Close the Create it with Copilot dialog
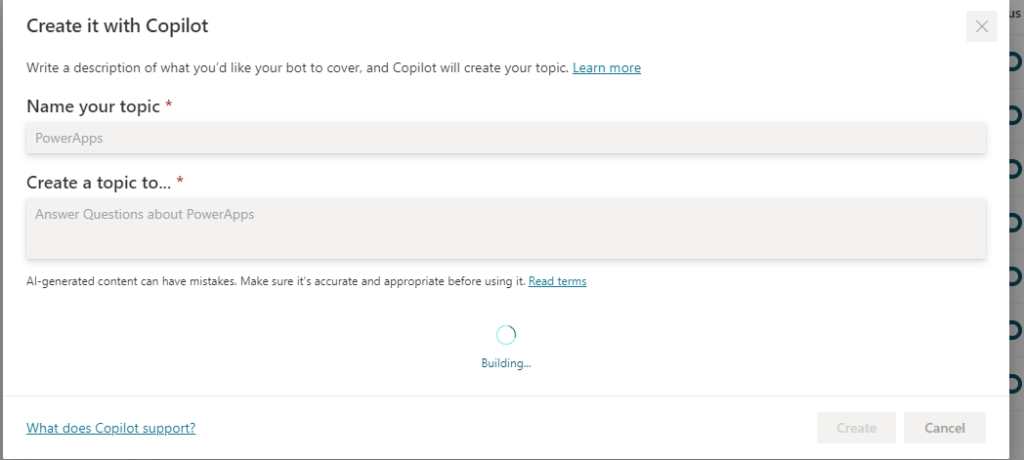This screenshot has height=460, width=1024. click(981, 27)
